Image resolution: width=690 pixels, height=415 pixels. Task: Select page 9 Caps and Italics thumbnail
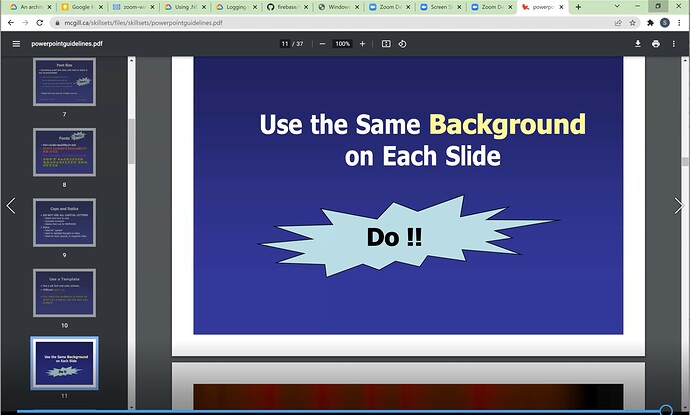tap(64, 222)
